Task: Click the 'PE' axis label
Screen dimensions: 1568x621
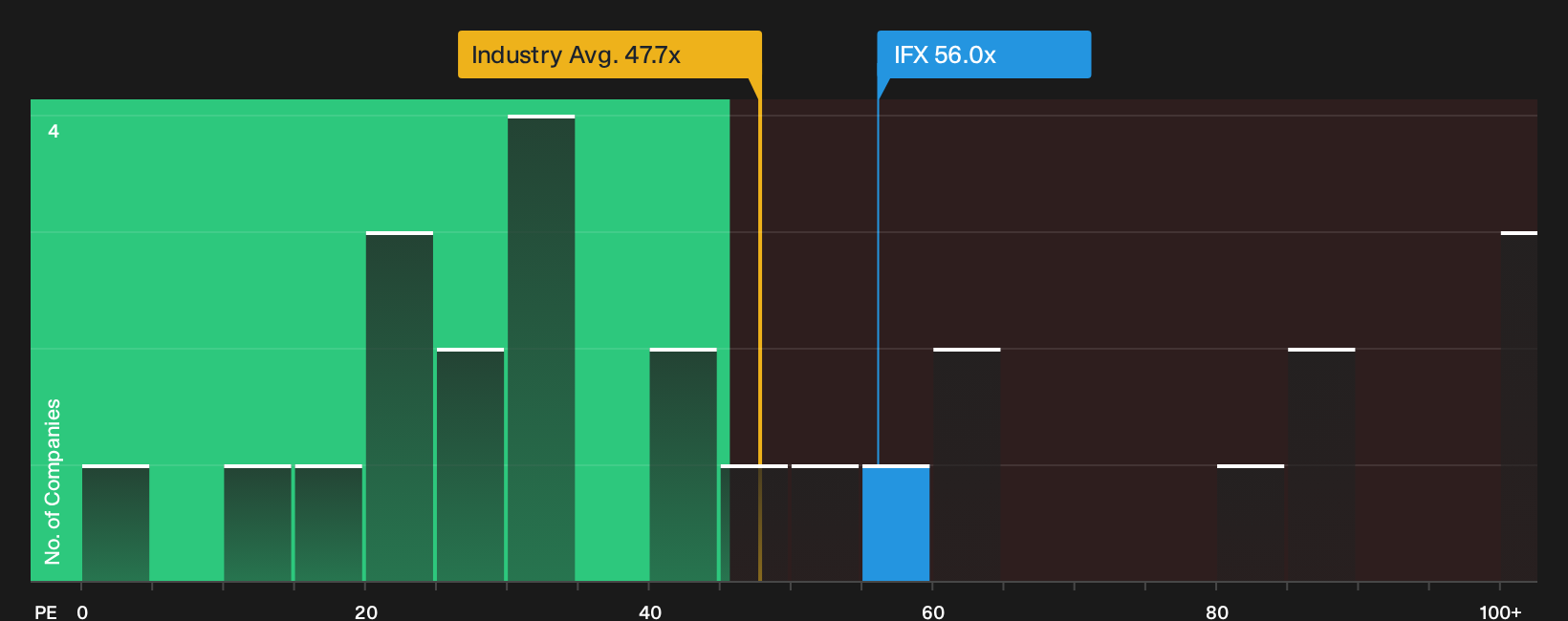Action: 46,612
